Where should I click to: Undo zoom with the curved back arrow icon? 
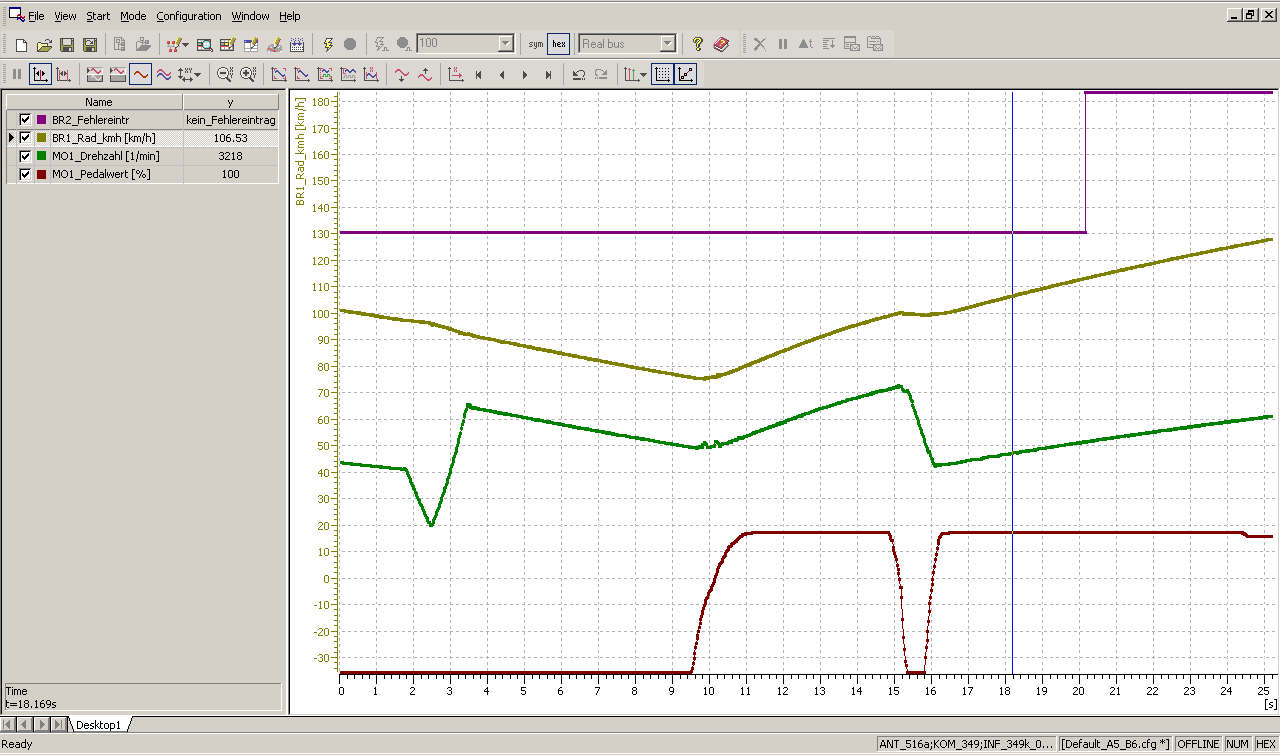click(x=578, y=74)
